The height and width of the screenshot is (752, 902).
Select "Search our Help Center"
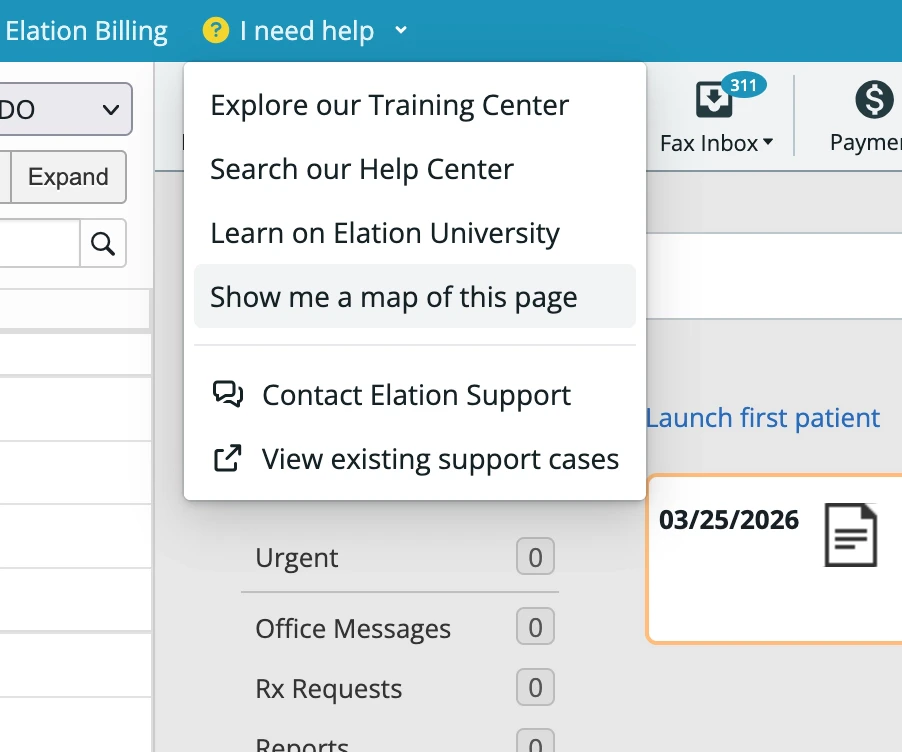(x=360, y=169)
